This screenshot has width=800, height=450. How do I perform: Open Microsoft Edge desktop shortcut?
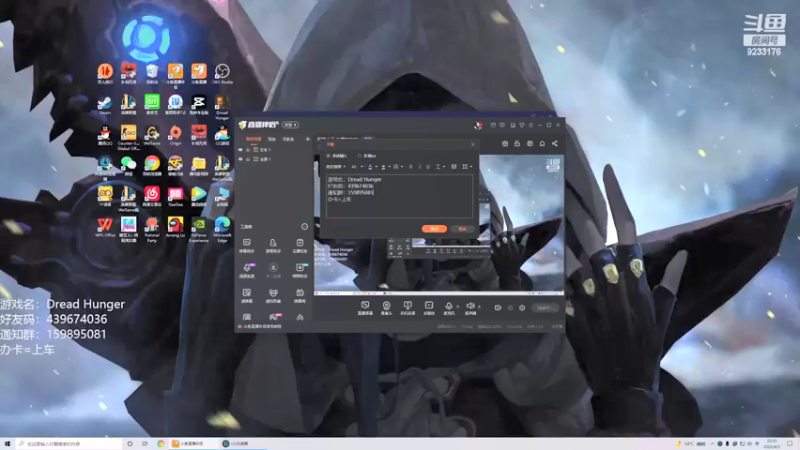222,230
